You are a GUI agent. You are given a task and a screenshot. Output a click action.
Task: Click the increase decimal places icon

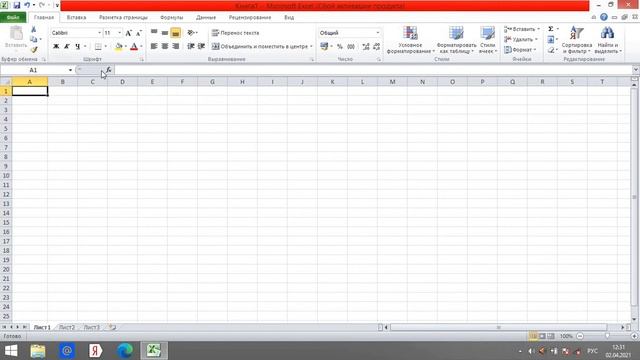click(366, 47)
